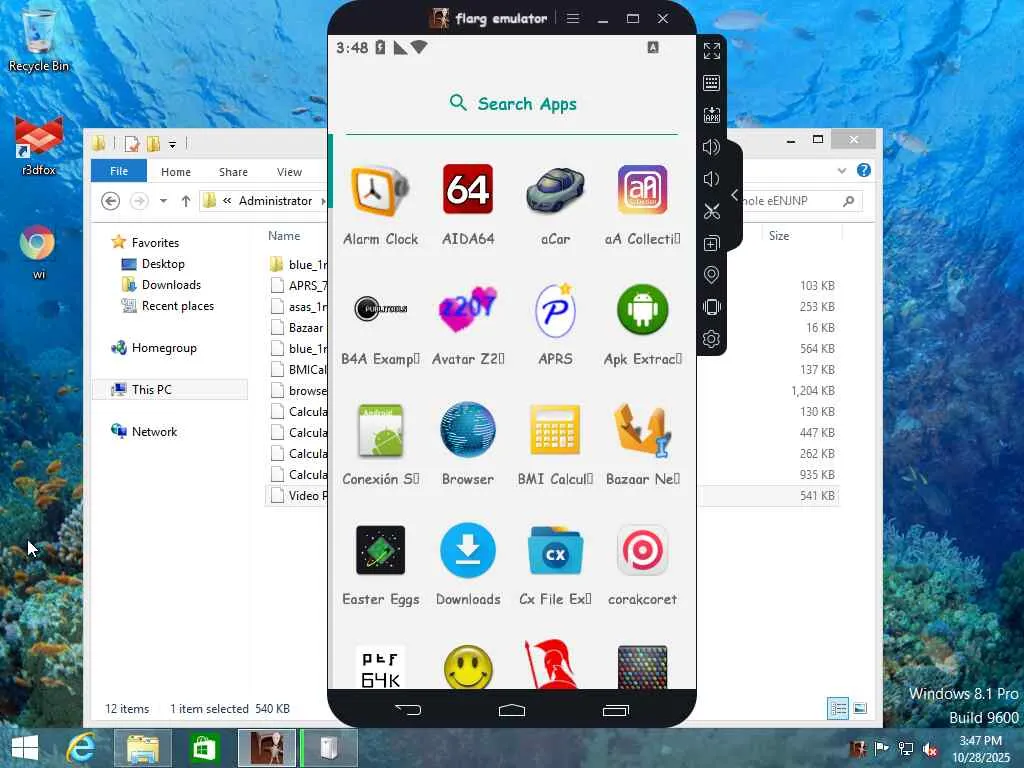
Task: Open Windows Start button
Action: (x=25, y=748)
